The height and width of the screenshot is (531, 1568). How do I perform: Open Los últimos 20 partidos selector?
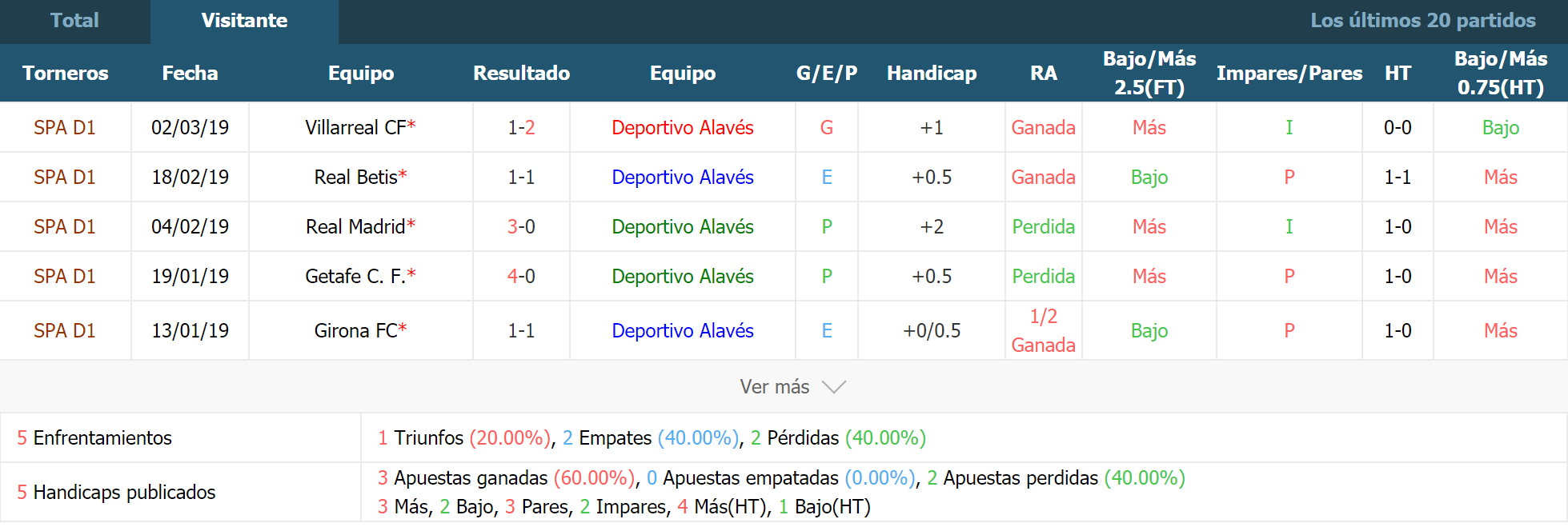[x=1422, y=21]
